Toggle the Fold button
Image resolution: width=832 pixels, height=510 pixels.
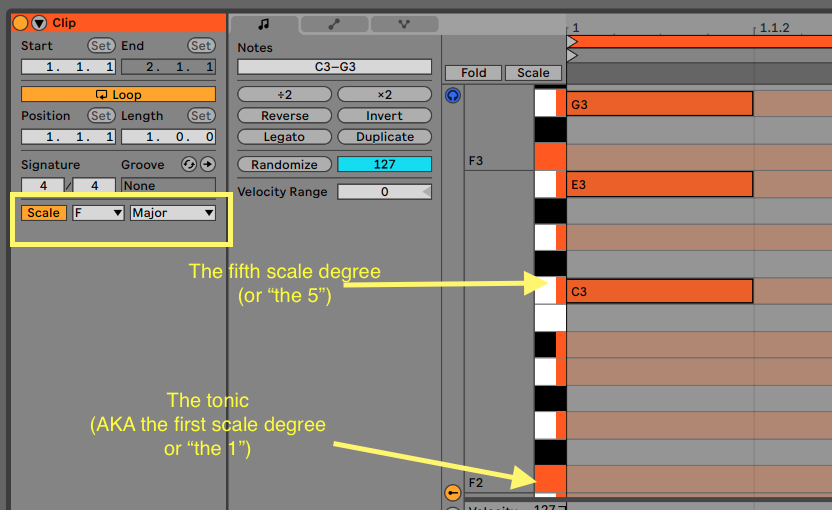pyautogui.click(x=473, y=73)
